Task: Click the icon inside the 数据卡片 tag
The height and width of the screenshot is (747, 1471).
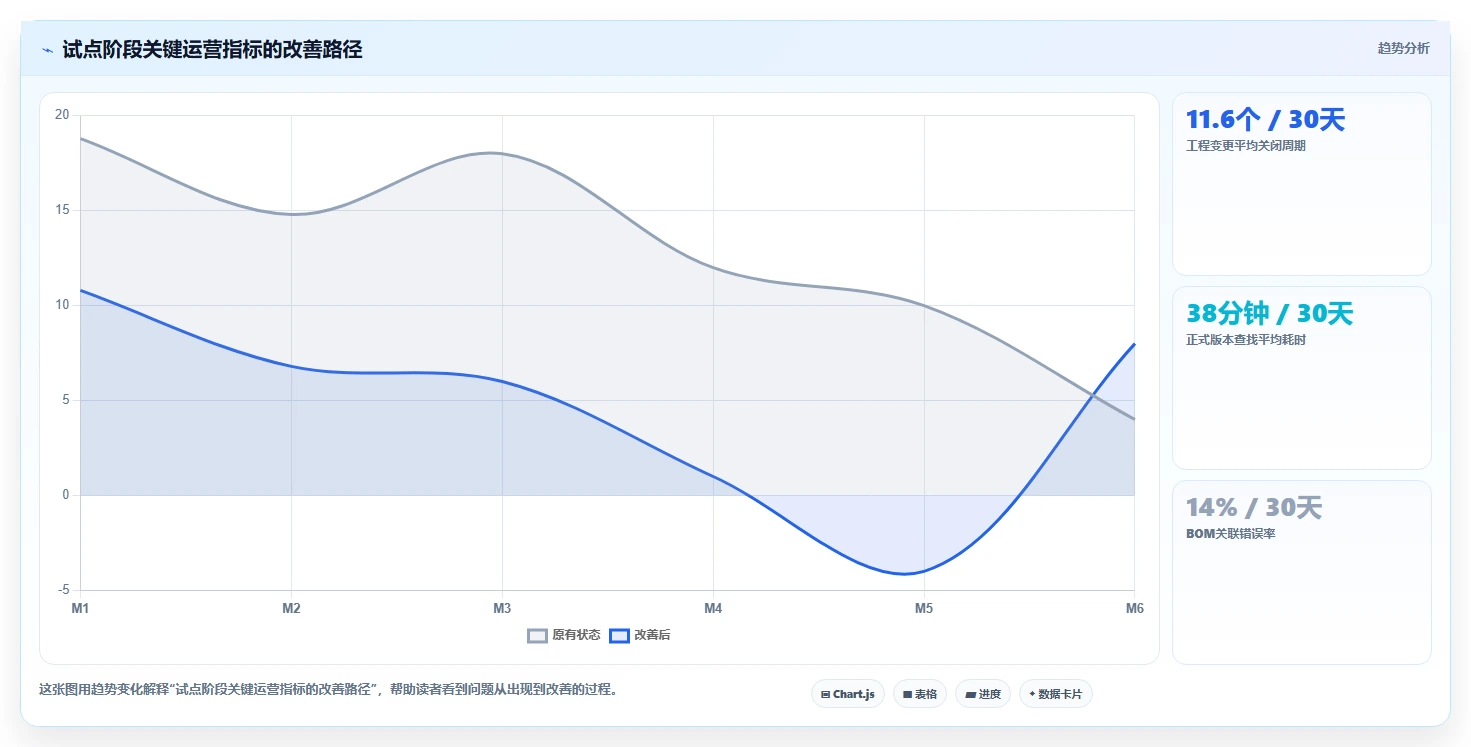Action: (x=1032, y=694)
